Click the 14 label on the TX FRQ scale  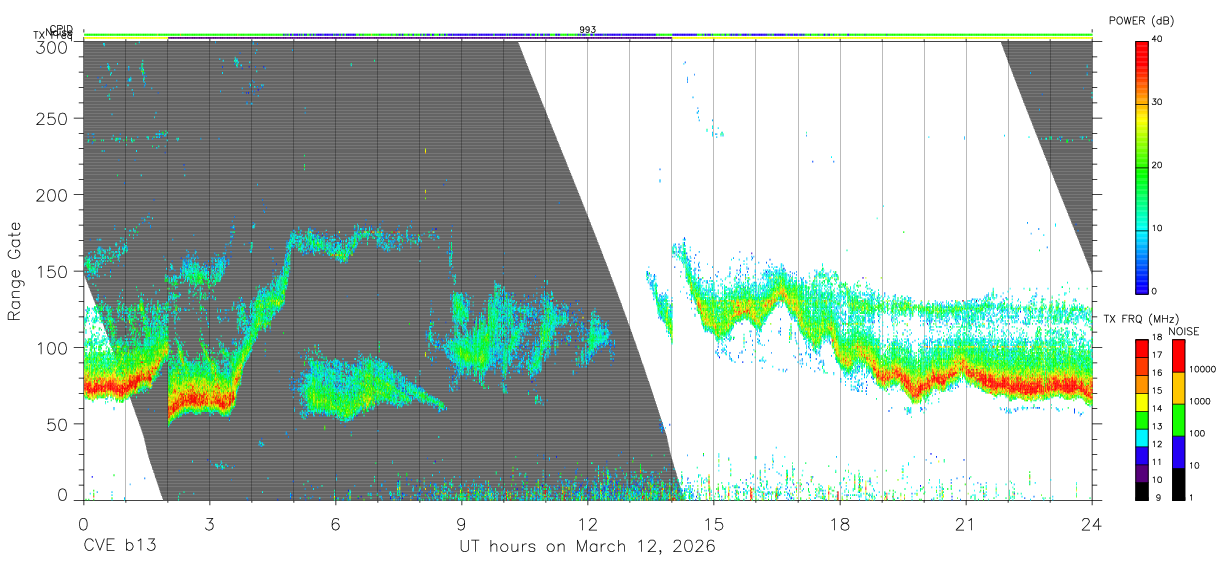tap(1156, 409)
